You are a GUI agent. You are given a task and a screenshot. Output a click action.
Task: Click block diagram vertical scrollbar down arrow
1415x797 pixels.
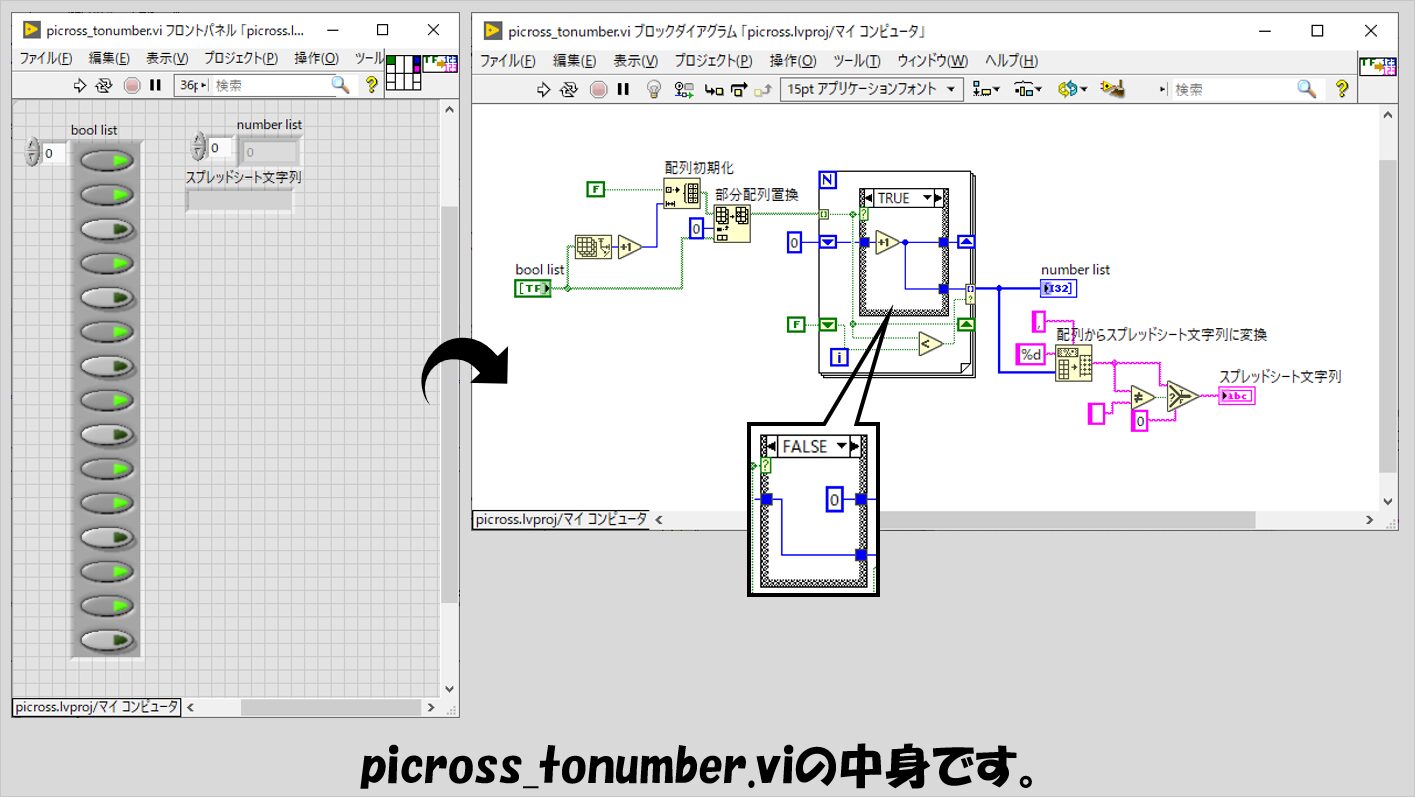1388,500
